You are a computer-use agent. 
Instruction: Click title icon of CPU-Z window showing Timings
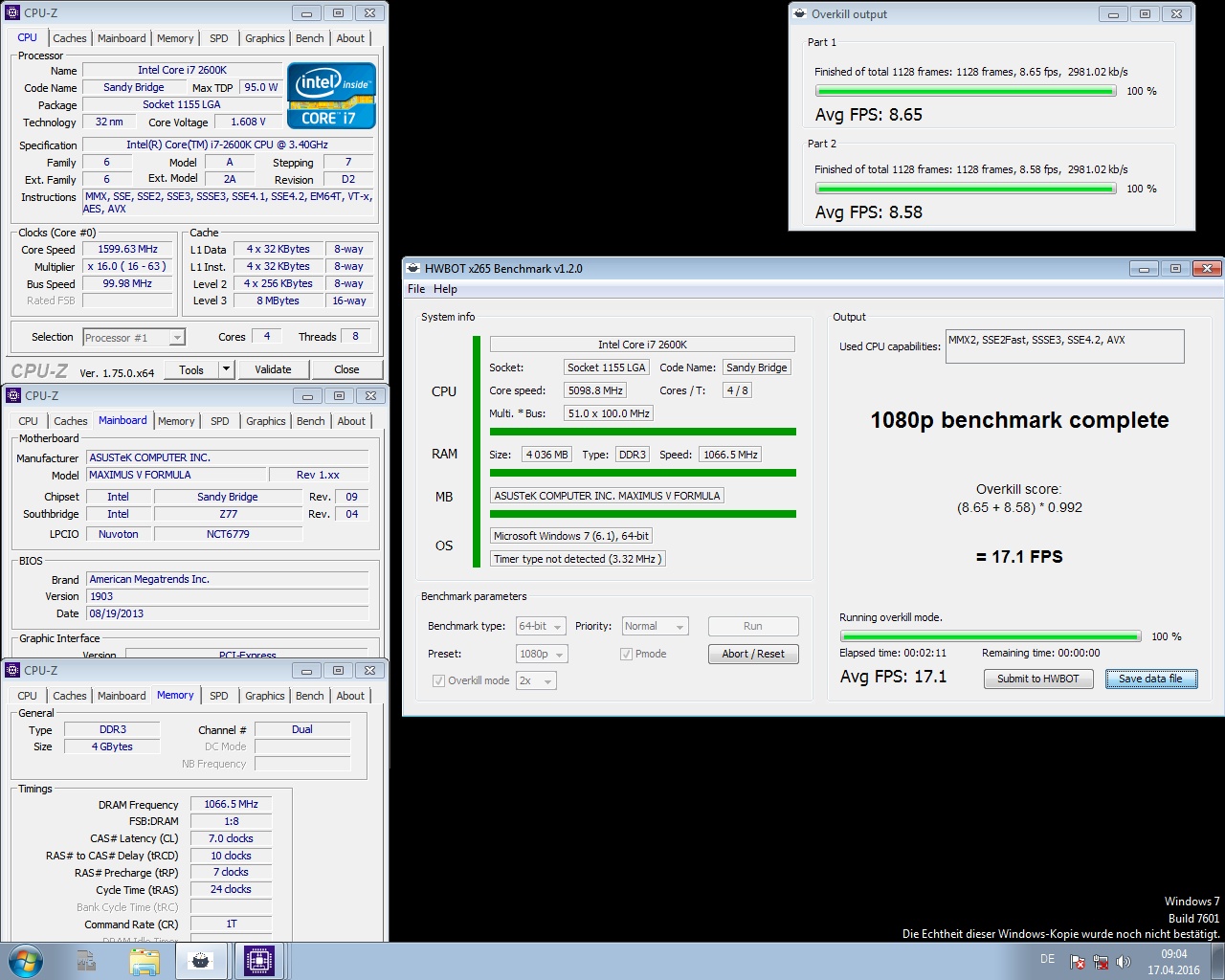pos(12,670)
